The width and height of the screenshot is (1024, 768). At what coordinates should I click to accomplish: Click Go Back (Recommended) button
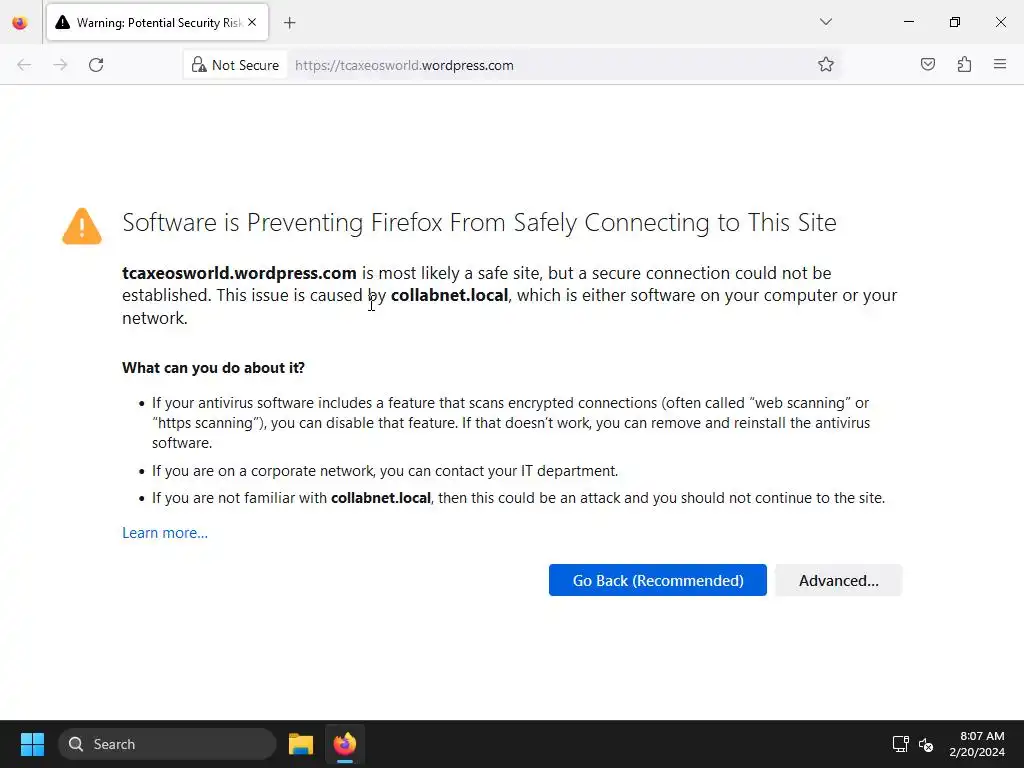(x=658, y=580)
